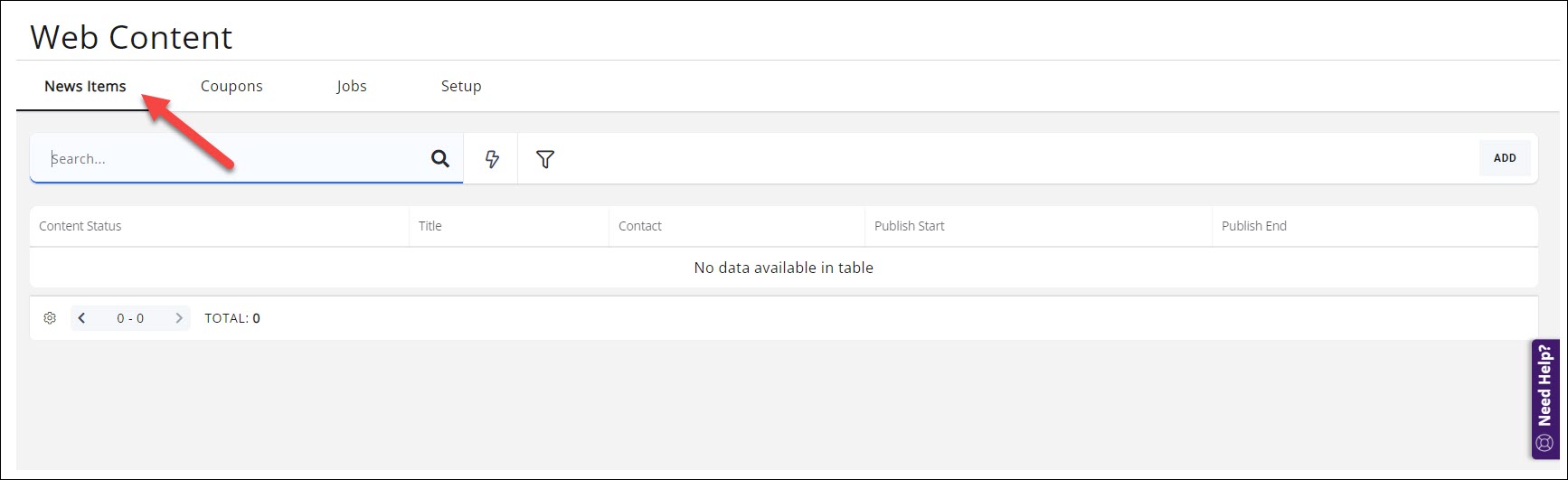Open the filter funnel icon
Screen dimensions: 1568x480
point(545,159)
